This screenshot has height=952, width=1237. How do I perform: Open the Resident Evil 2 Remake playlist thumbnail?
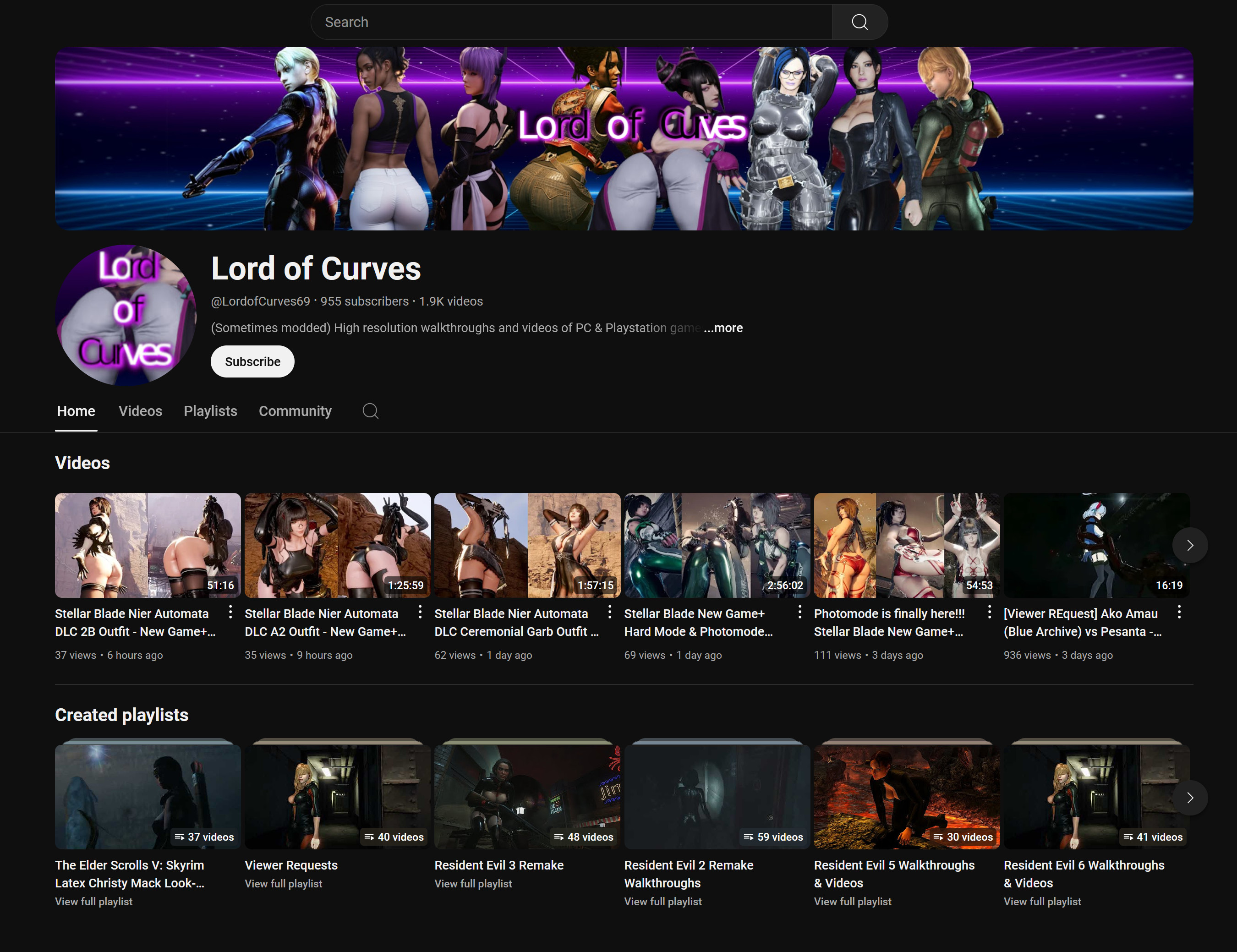(717, 796)
